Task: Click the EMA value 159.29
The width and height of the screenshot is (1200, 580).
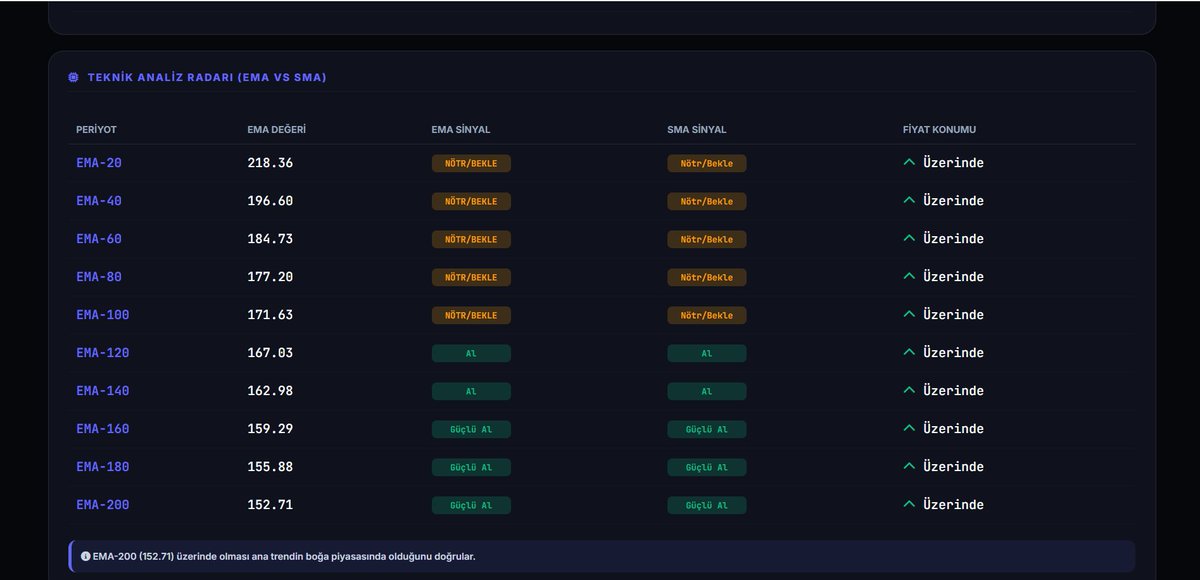Action: [270, 429]
